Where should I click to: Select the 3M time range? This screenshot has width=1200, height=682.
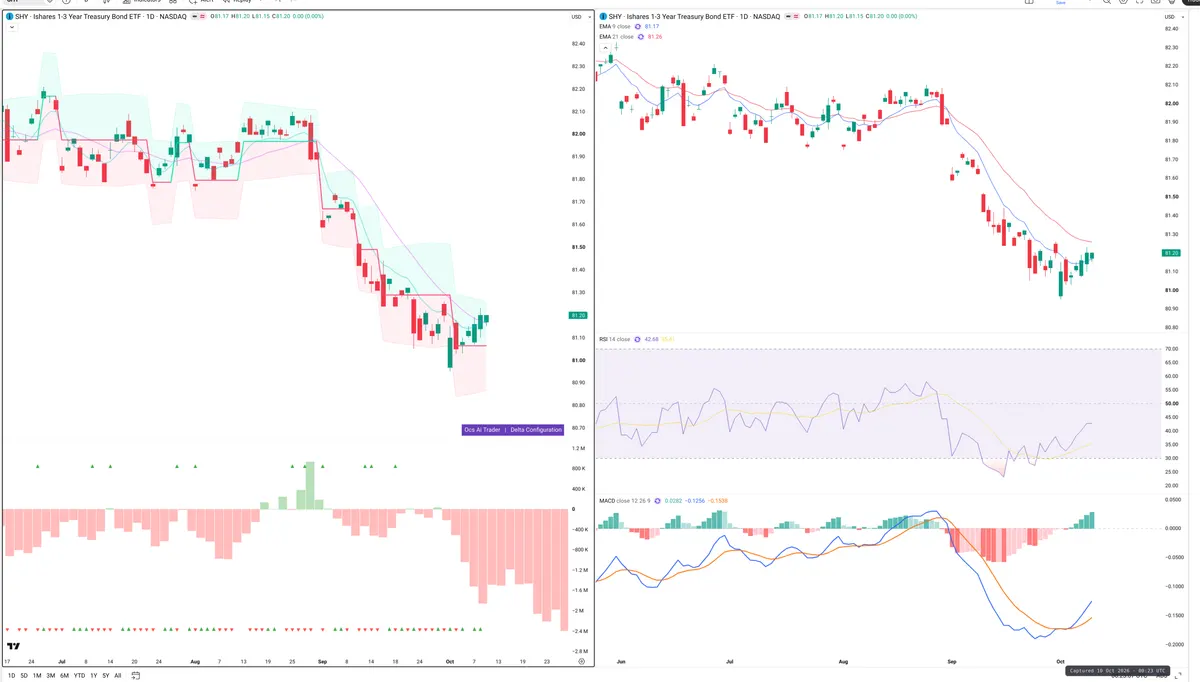tap(50, 676)
